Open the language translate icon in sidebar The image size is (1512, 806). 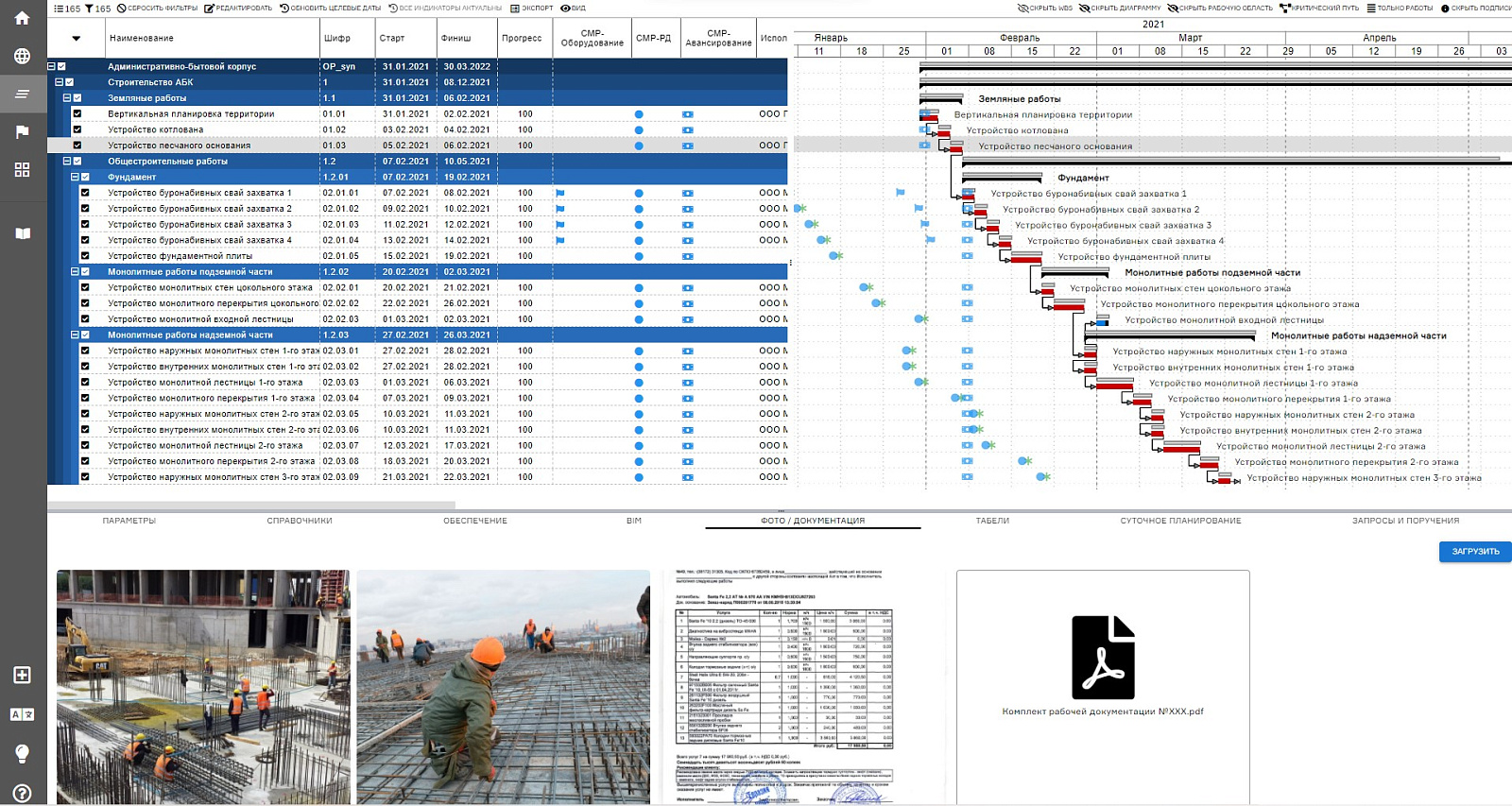coord(22,714)
